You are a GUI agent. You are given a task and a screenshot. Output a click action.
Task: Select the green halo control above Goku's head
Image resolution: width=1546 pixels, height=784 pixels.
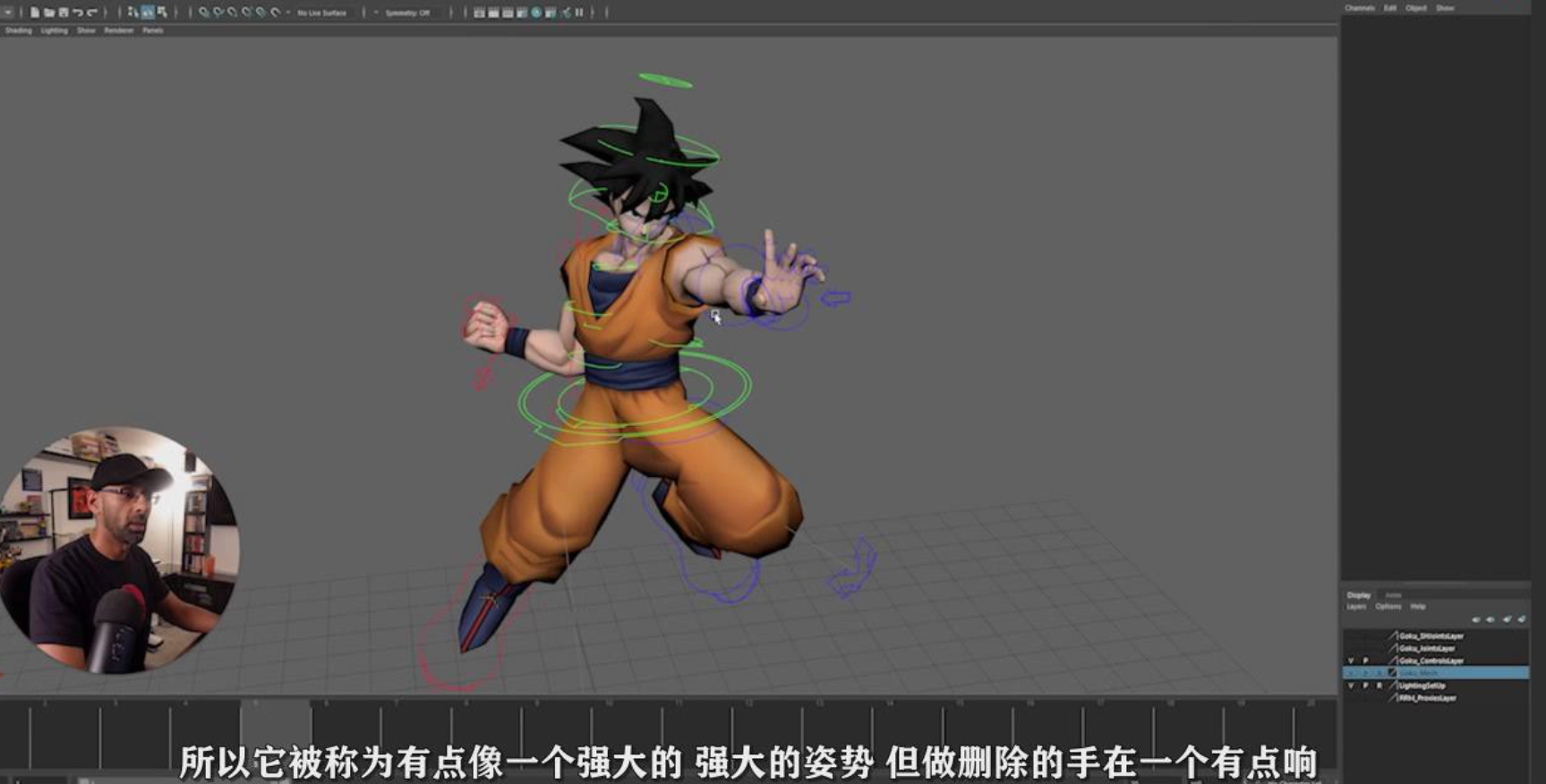[x=666, y=81]
